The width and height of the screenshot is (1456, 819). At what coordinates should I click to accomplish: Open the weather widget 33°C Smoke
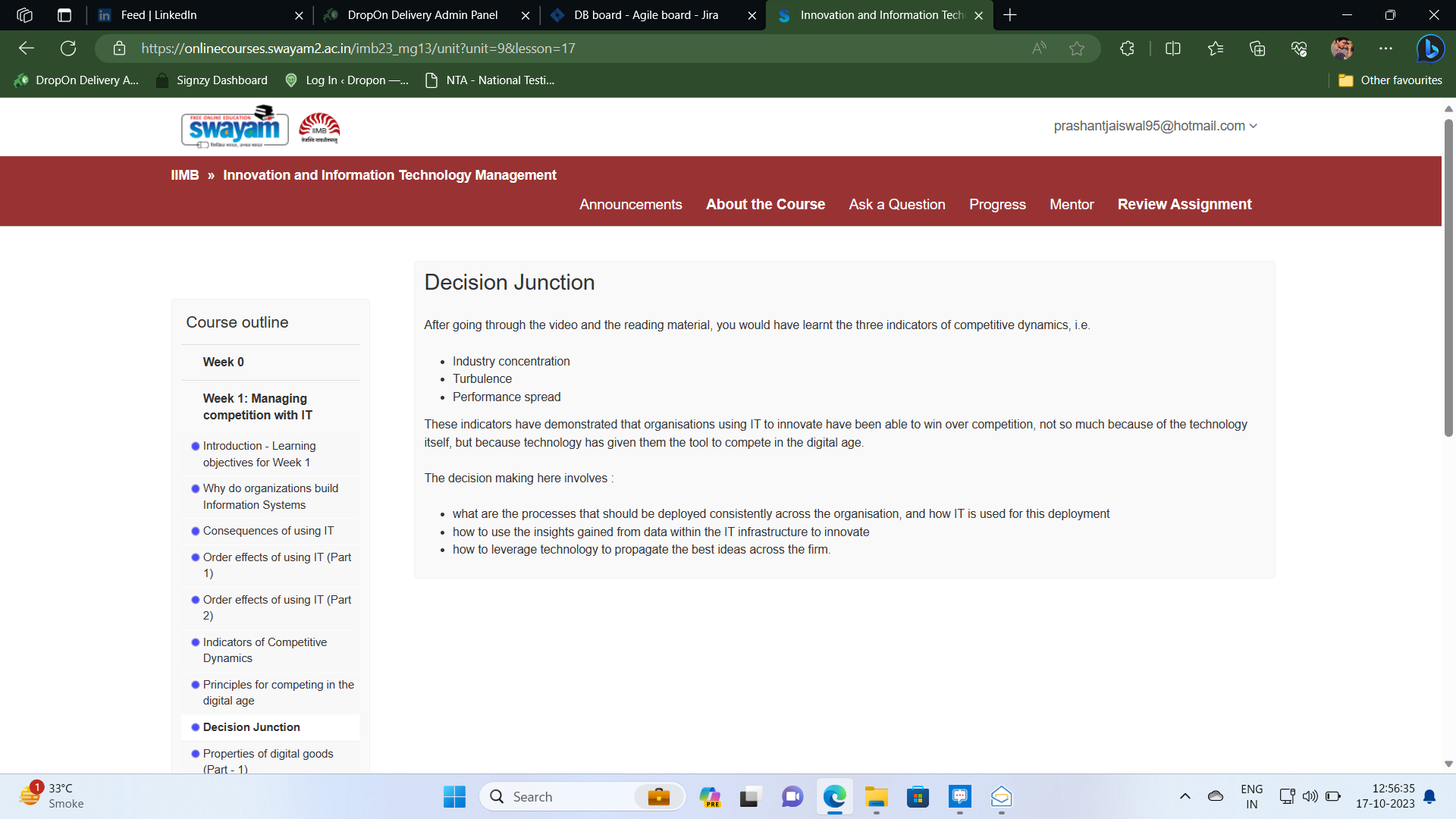coord(52,796)
